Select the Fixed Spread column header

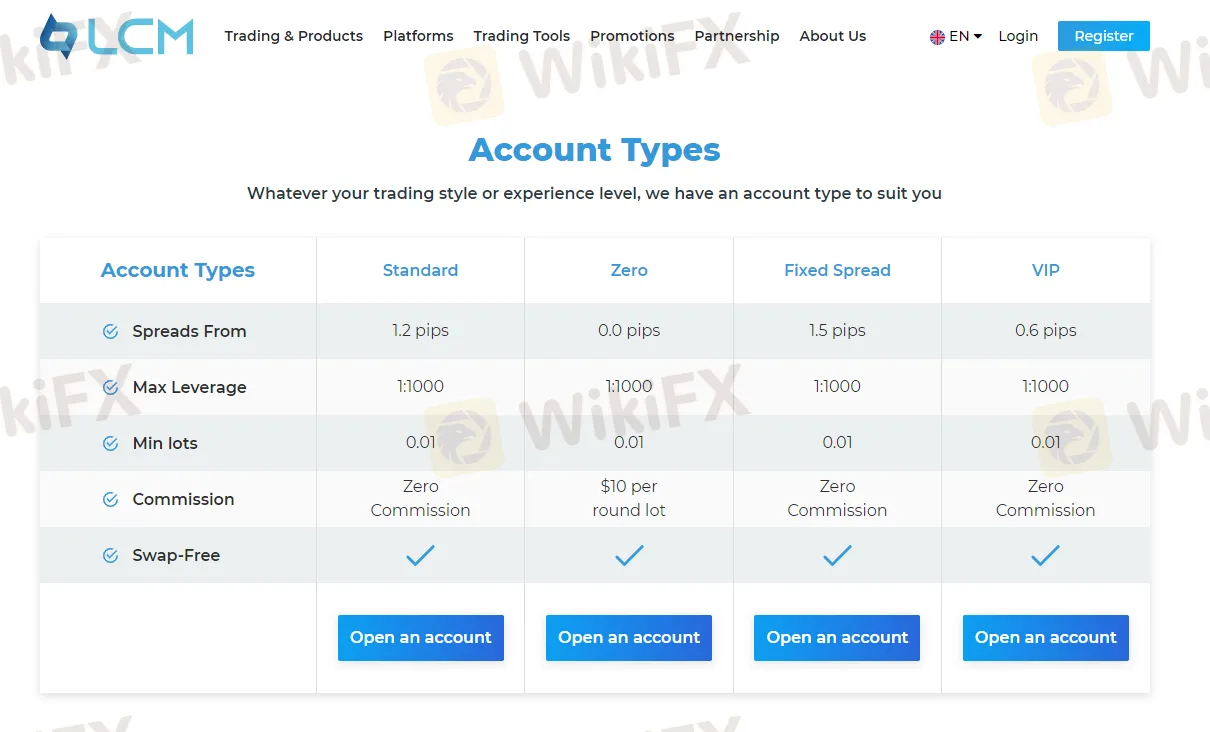pyautogui.click(x=837, y=270)
